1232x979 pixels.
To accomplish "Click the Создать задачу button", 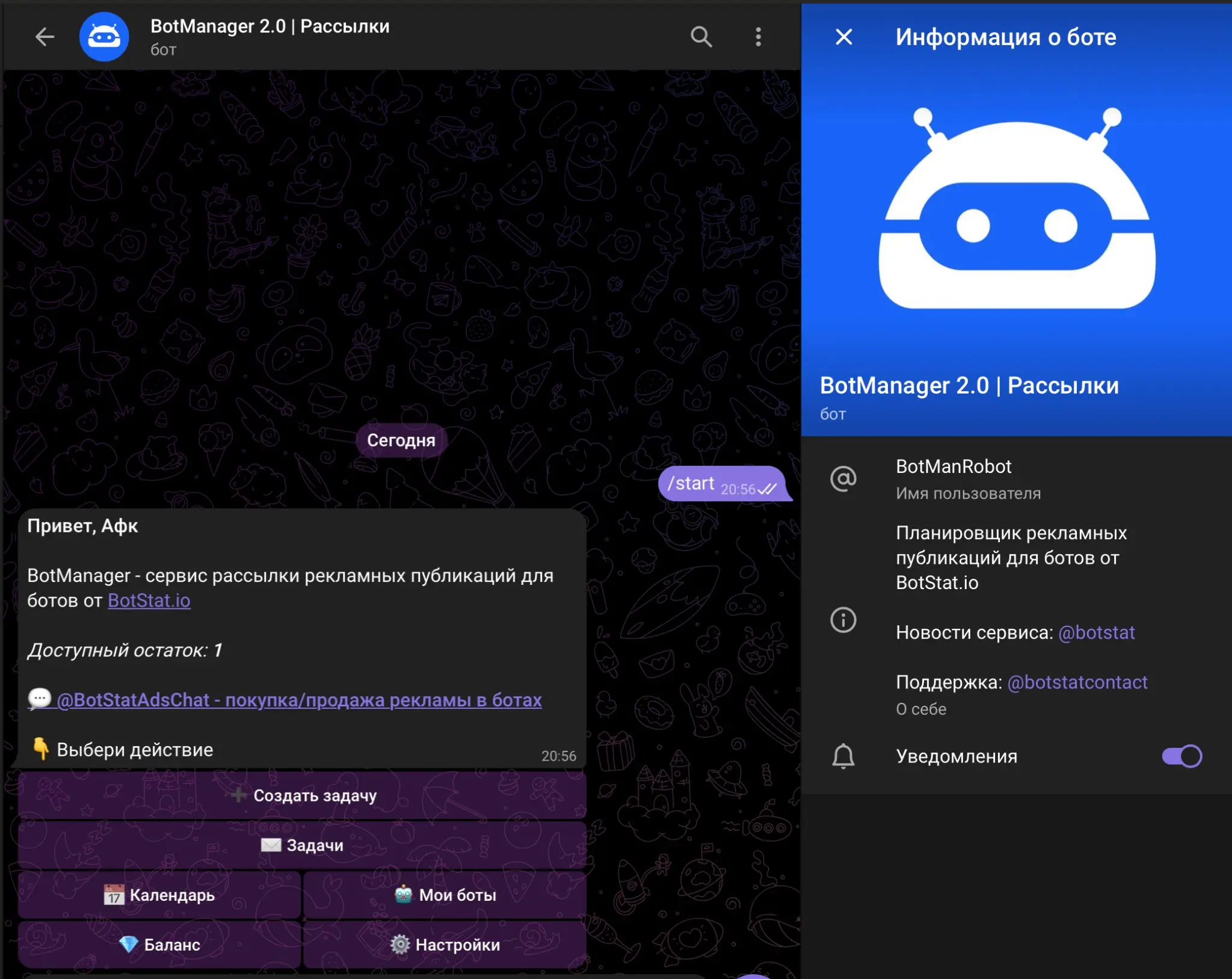I will tap(302, 795).
